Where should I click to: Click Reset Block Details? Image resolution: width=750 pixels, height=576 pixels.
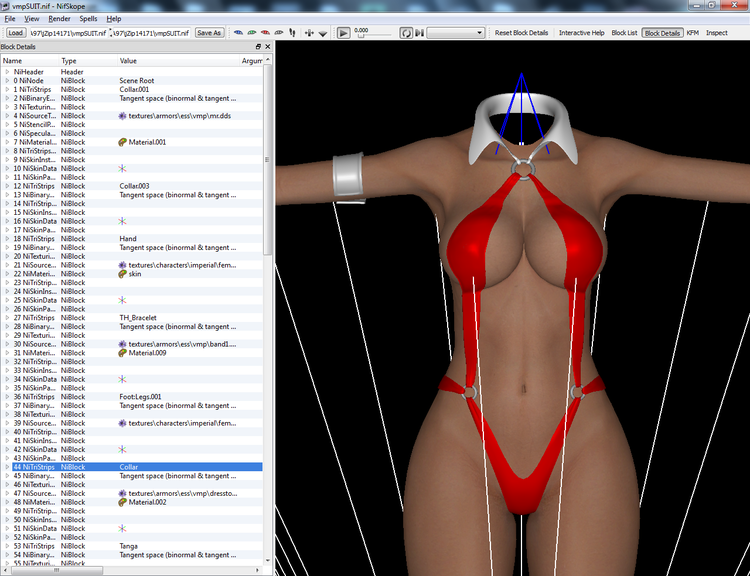(521, 33)
